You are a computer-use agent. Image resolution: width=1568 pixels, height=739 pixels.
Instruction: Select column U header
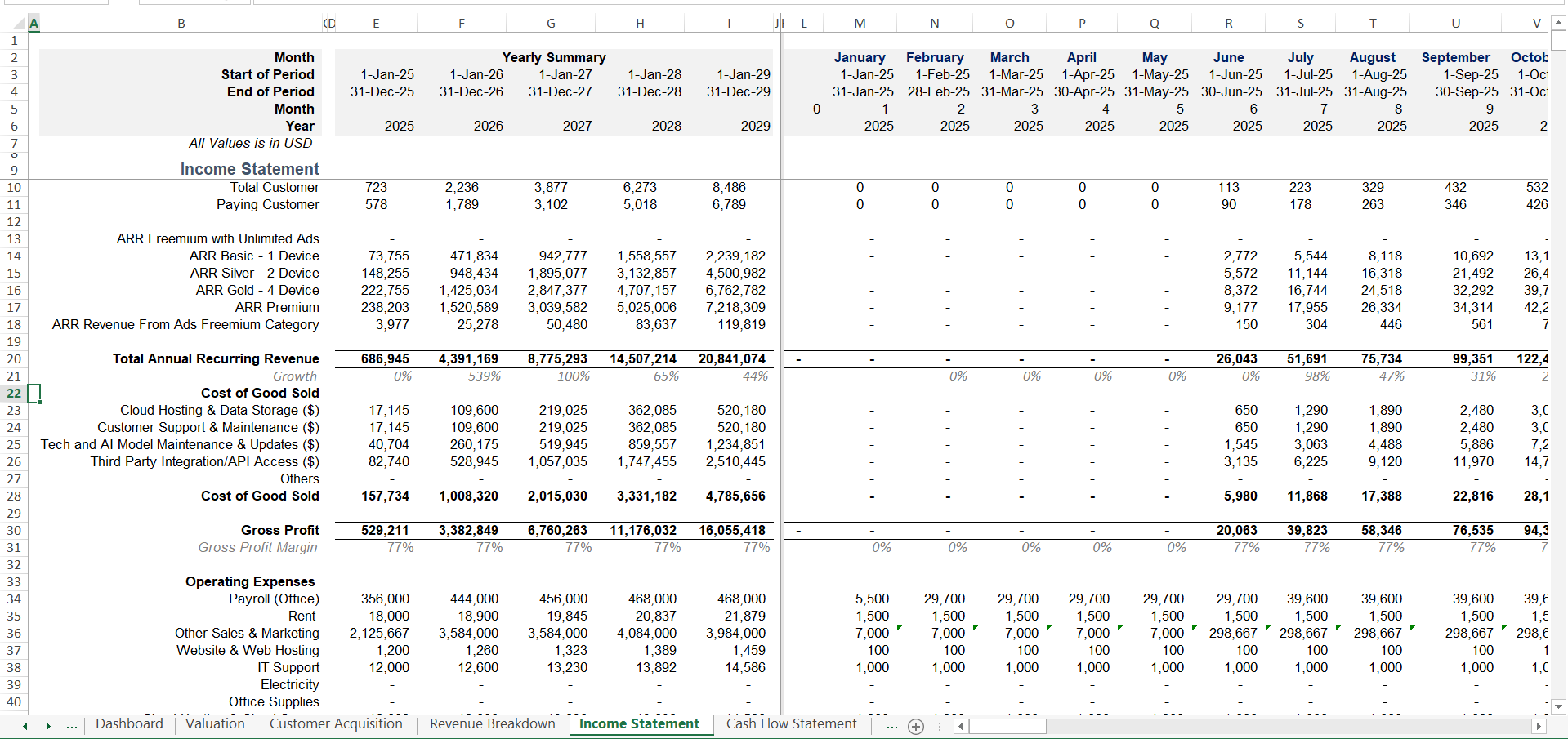(1455, 24)
